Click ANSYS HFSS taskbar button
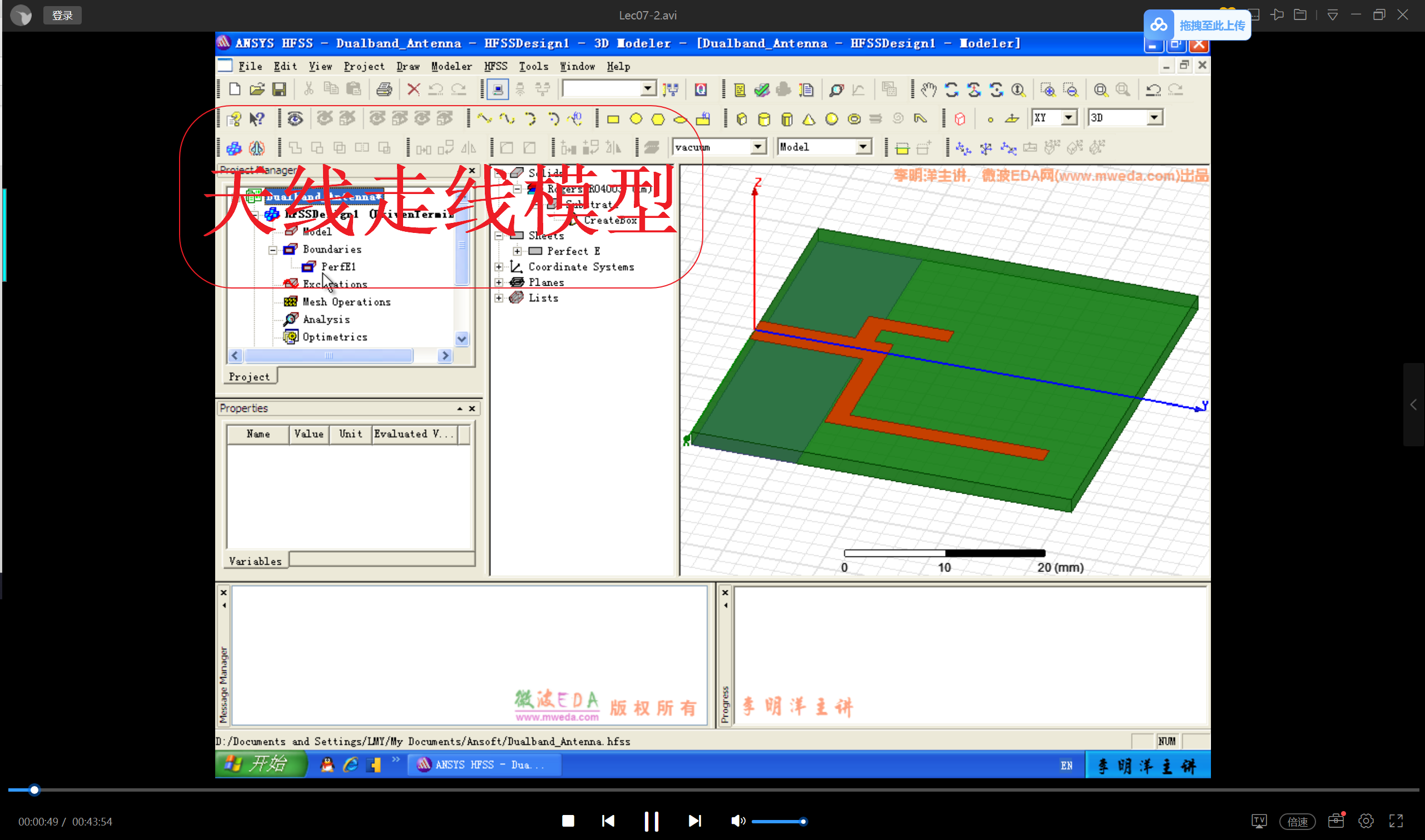The image size is (1425, 840). (x=484, y=765)
